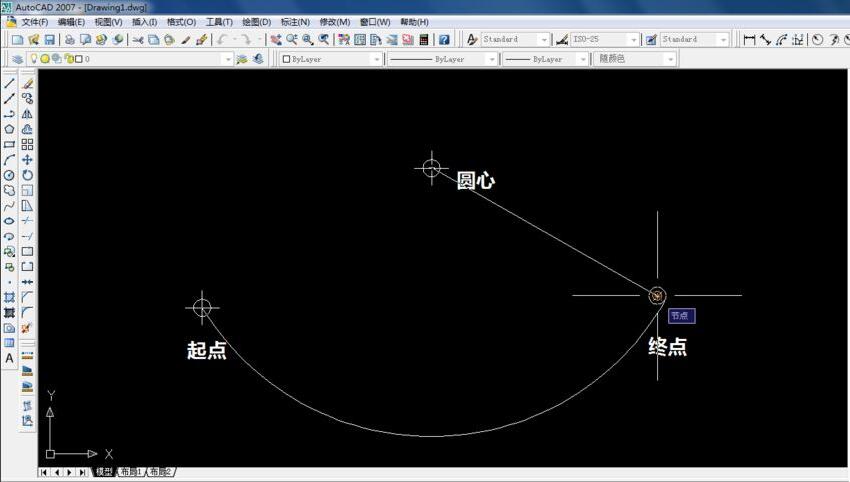The image size is (850, 482).
Task: Open the 文件(F) menu
Action: tap(35, 22)
